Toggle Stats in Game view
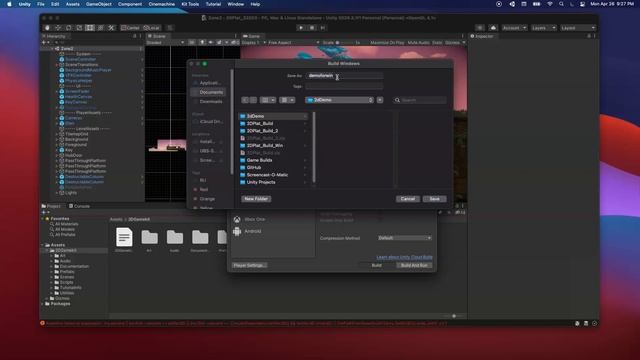 (437, 42)
